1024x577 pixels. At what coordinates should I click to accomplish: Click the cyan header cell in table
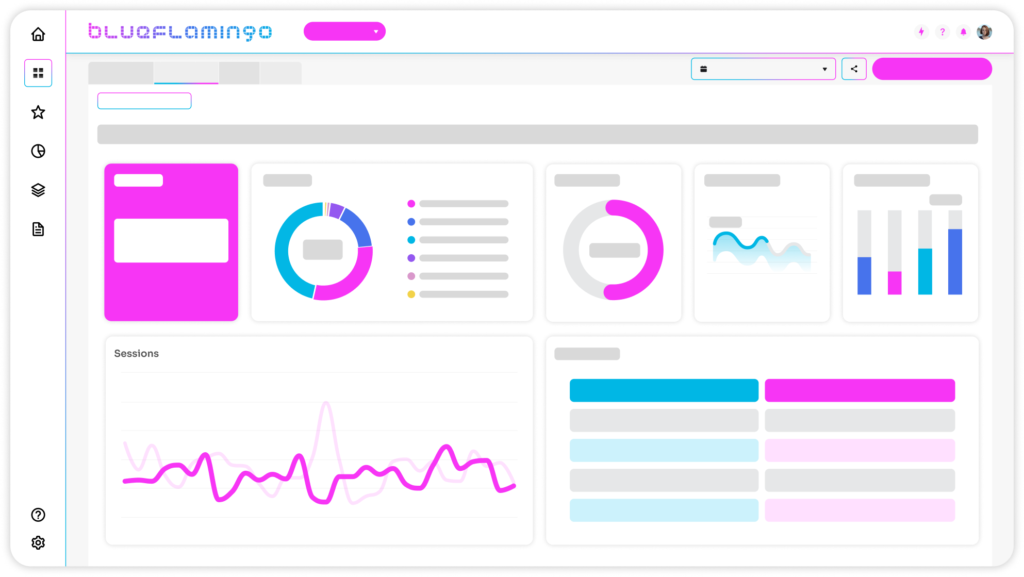pyautogui.click(x=664, y=390)
